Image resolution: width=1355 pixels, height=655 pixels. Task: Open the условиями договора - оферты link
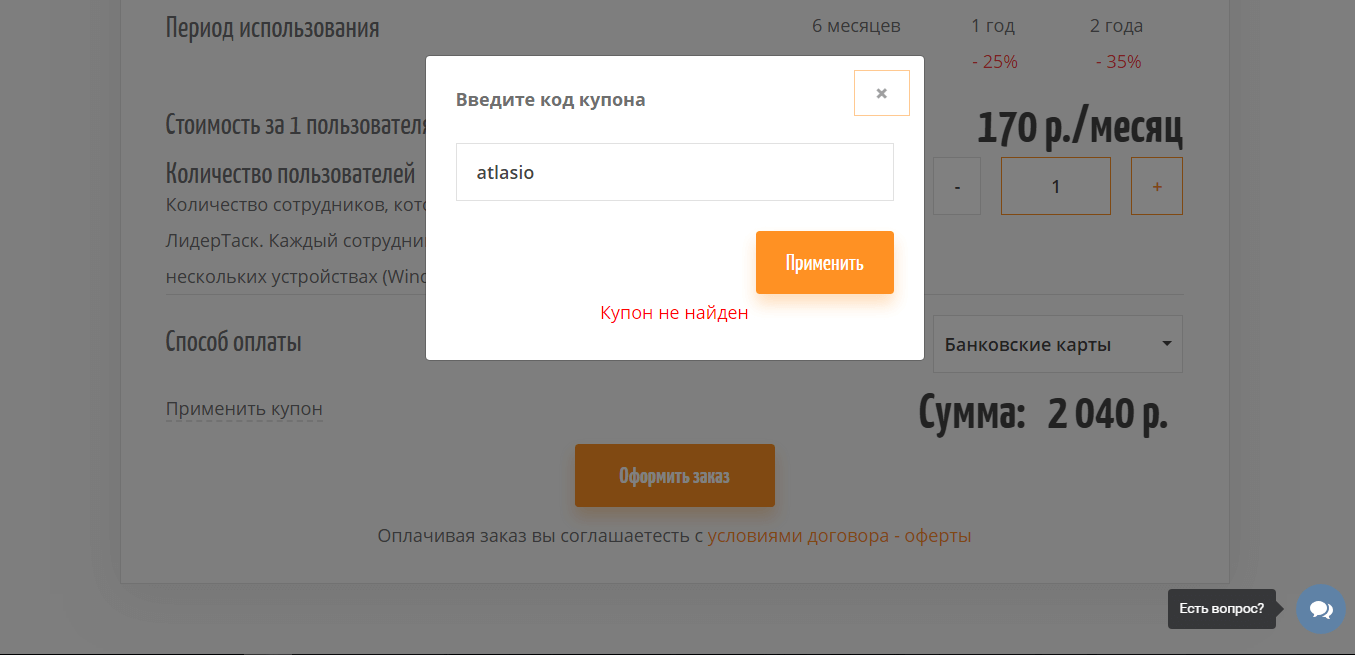pyautogui.click(x=839, y=536)
